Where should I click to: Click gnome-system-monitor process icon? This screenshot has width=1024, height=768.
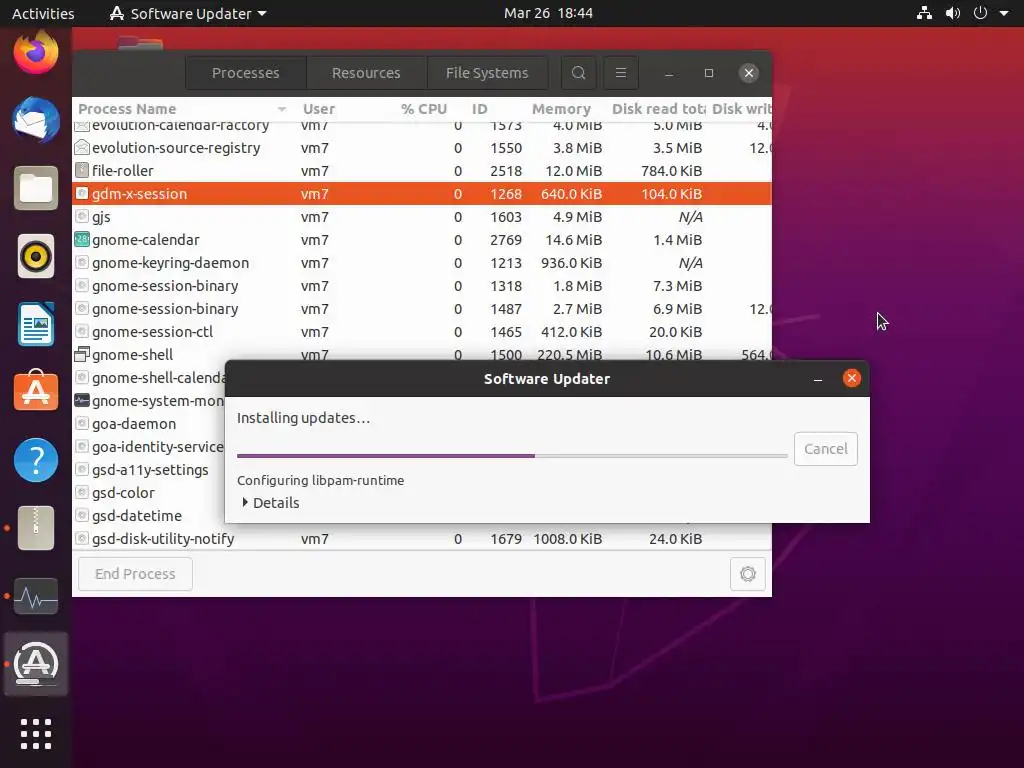pos(82,400)
